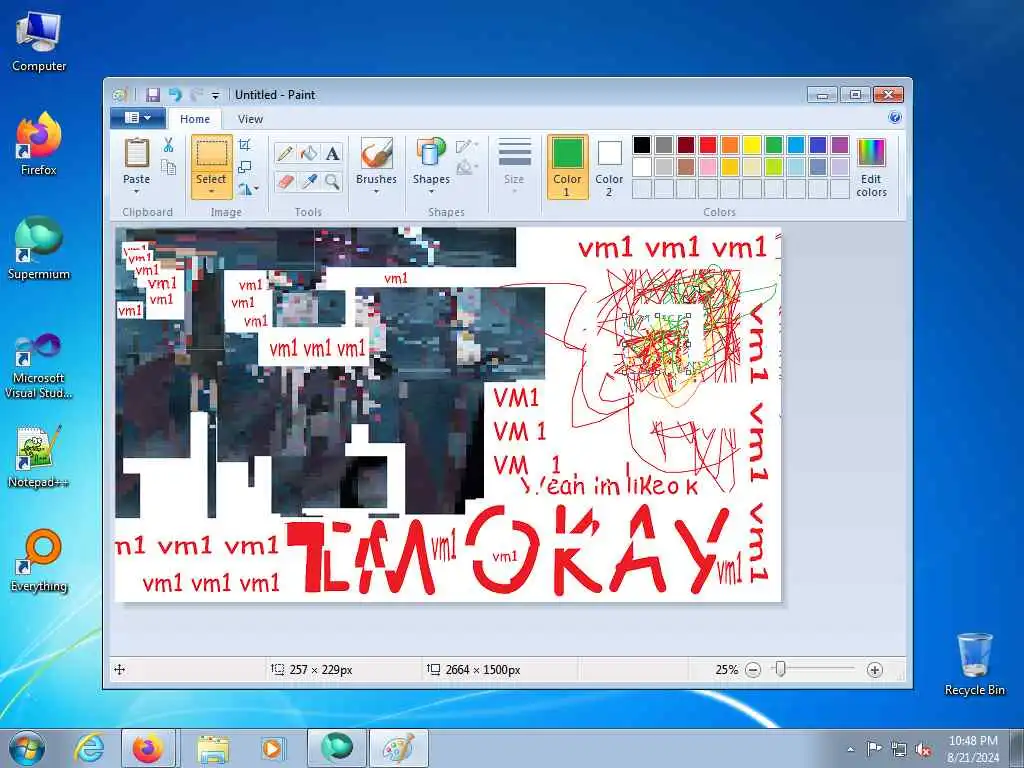Open Internet Explorer from the taskbar

pyautogui.click(x=89, y=748)
